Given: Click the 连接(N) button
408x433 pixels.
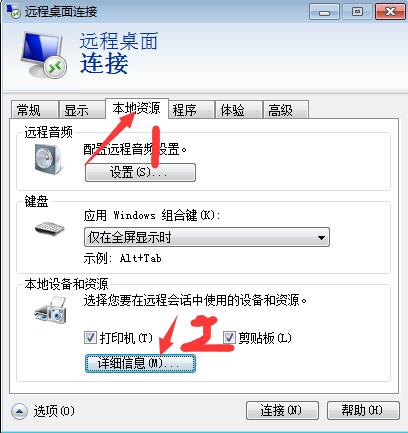Looking at the screenshot, I should (282, 410).
